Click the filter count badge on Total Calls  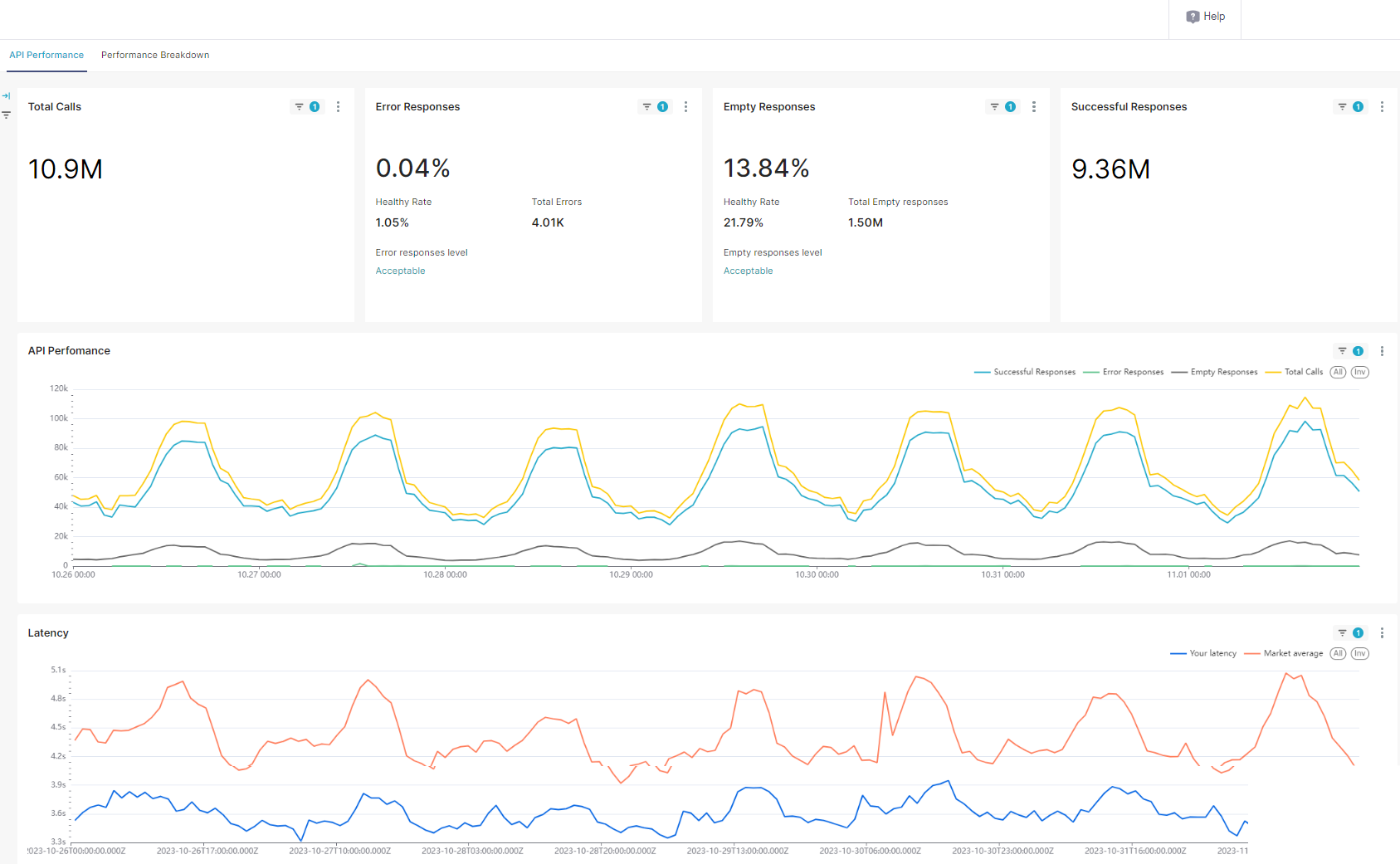click(315, 107)
